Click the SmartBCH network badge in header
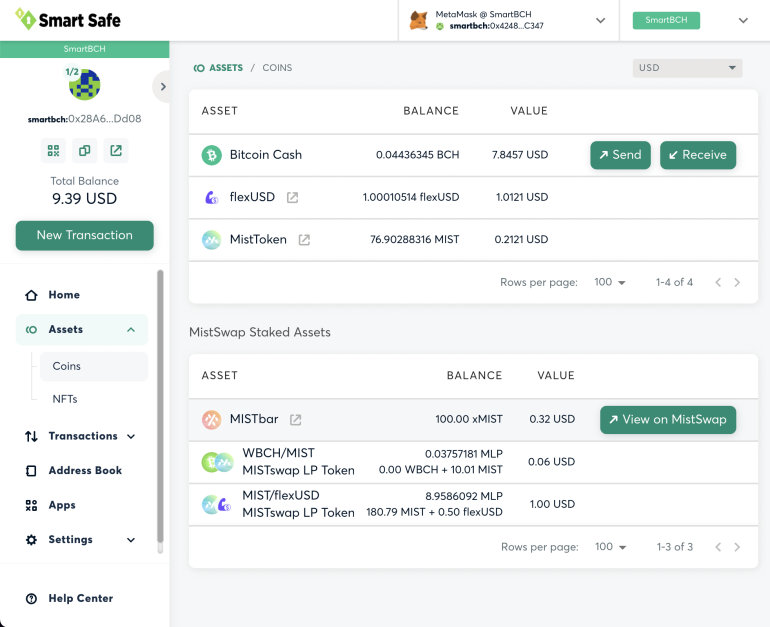The width and height of the screenshot is (770, 627). point(666,20)
